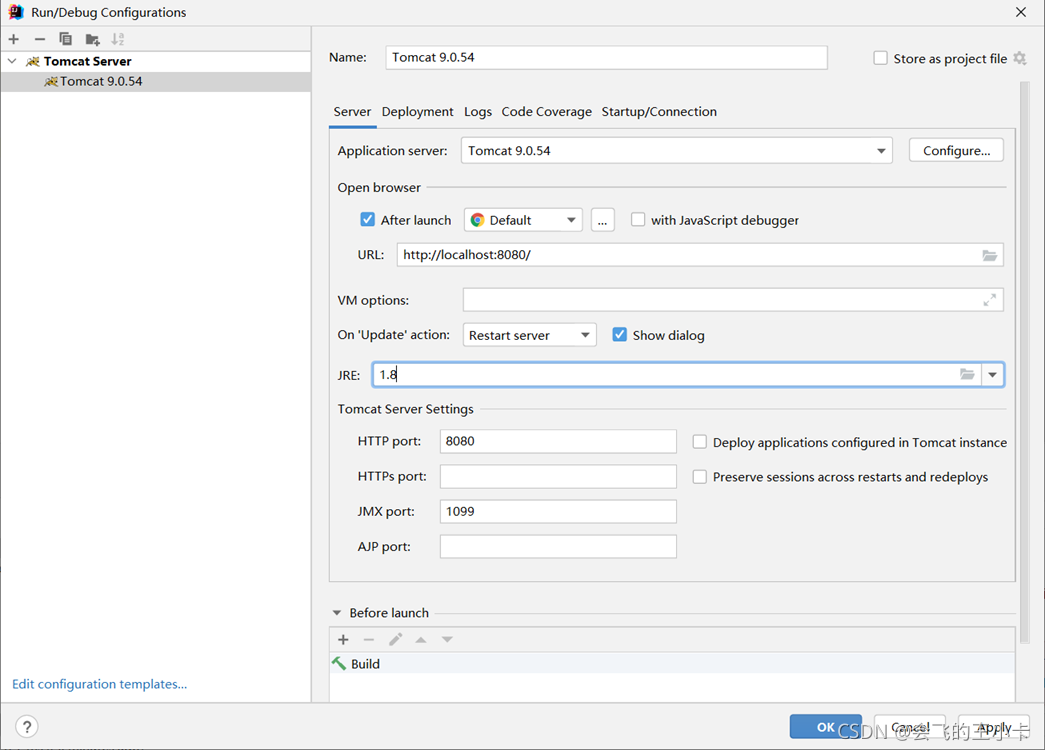Click the AJP port field
The height and width of the screenshot is (750, 1045).
point(558,547)
